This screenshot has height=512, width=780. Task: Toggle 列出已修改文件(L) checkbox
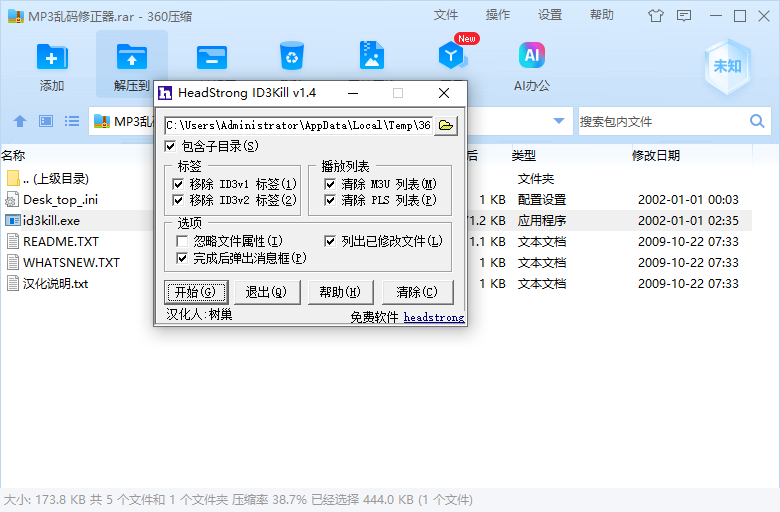330,241
